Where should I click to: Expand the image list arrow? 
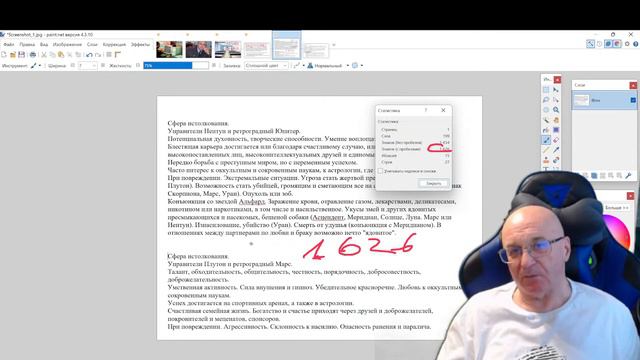[x=334, y=45]
